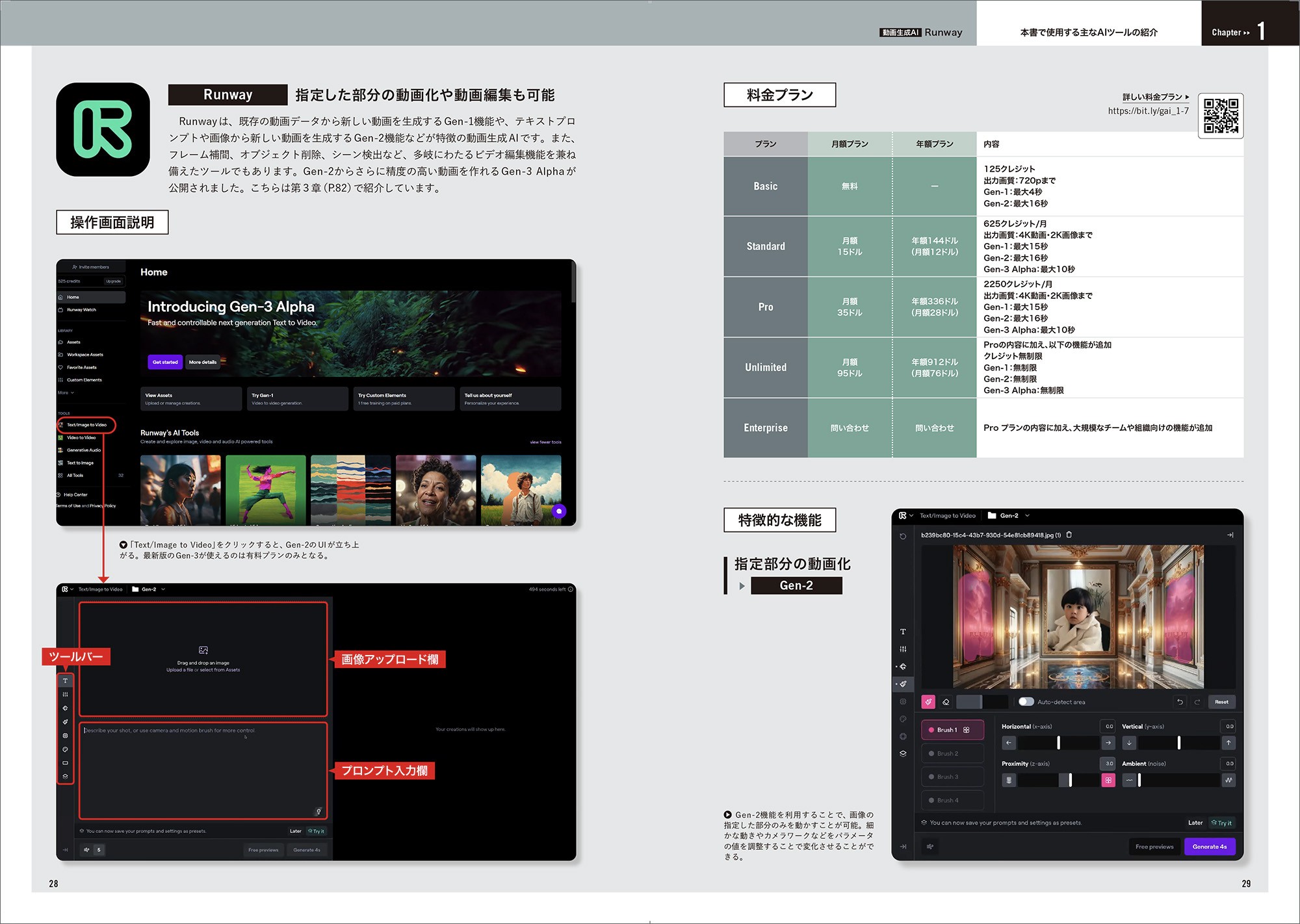
Task: Click the purple chat bubble icon
Action: coord(558,511)
